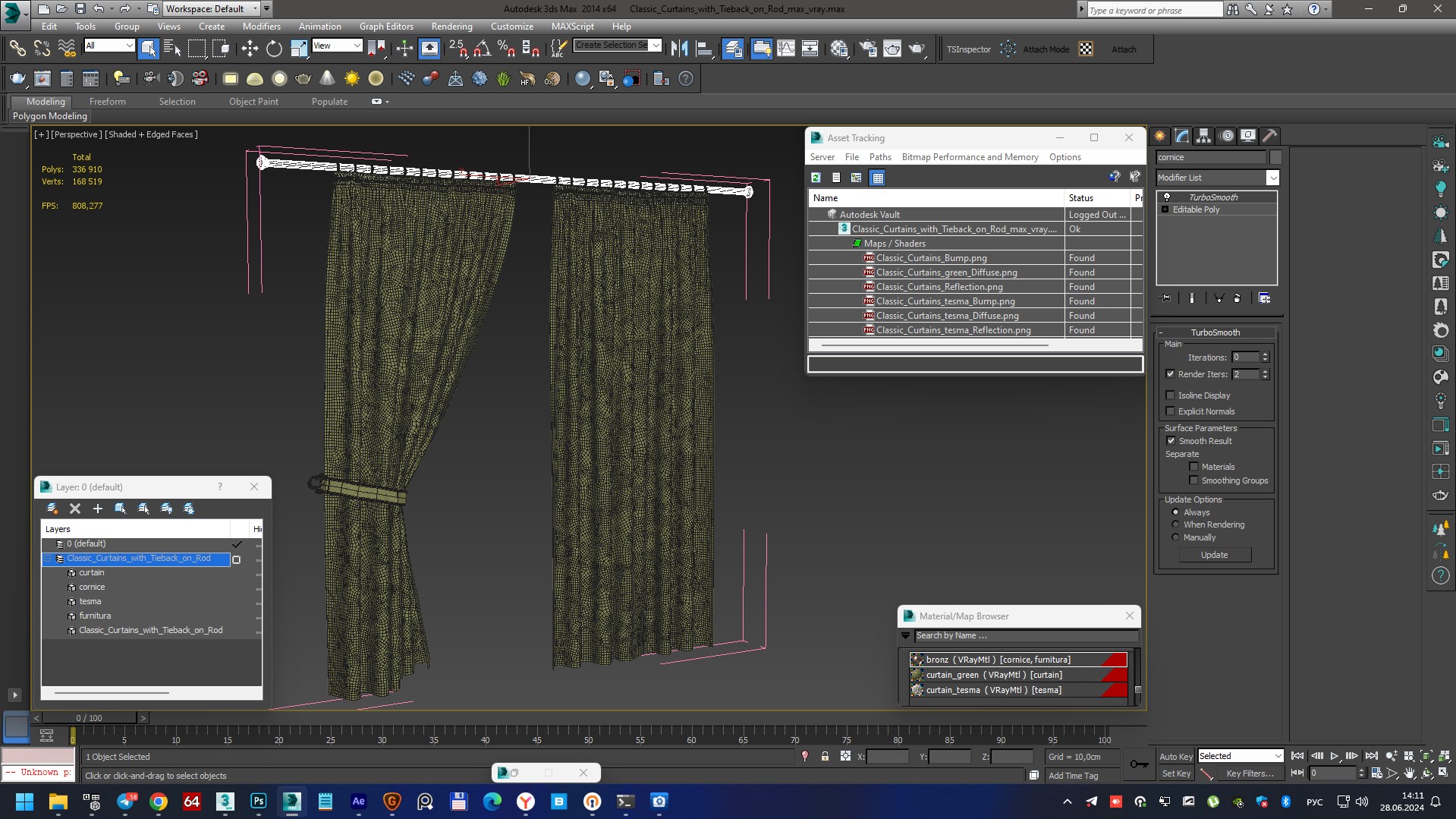Open the MAXScript menu
The width and height of the screenshot is (1456, 819).
pyautogui.click(x=572, y=27)
